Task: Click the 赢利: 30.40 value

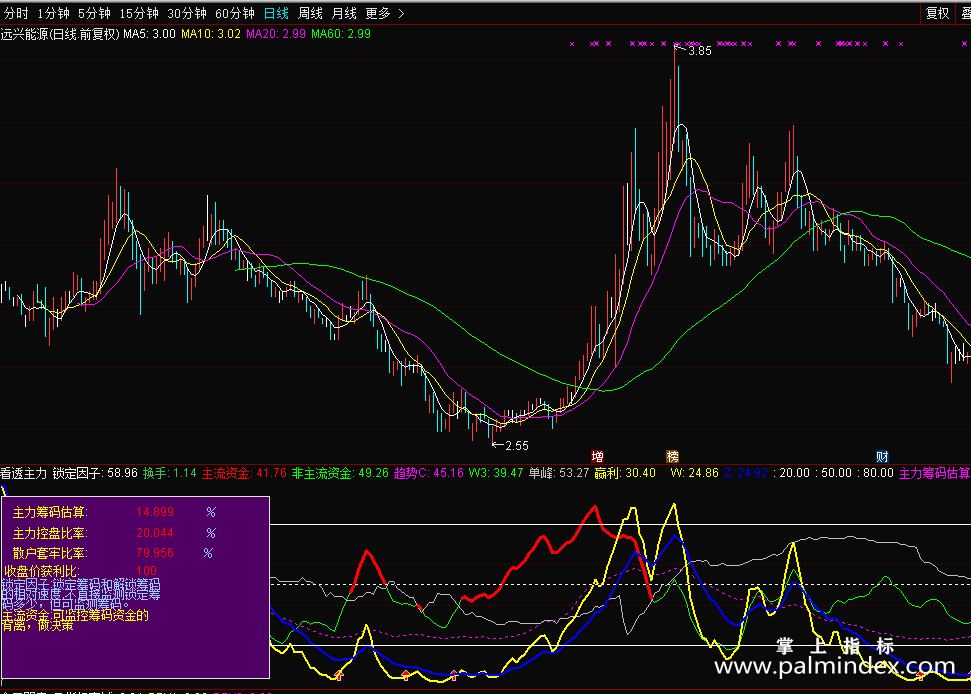Action: pyautogui.click(x=625, y=474)
